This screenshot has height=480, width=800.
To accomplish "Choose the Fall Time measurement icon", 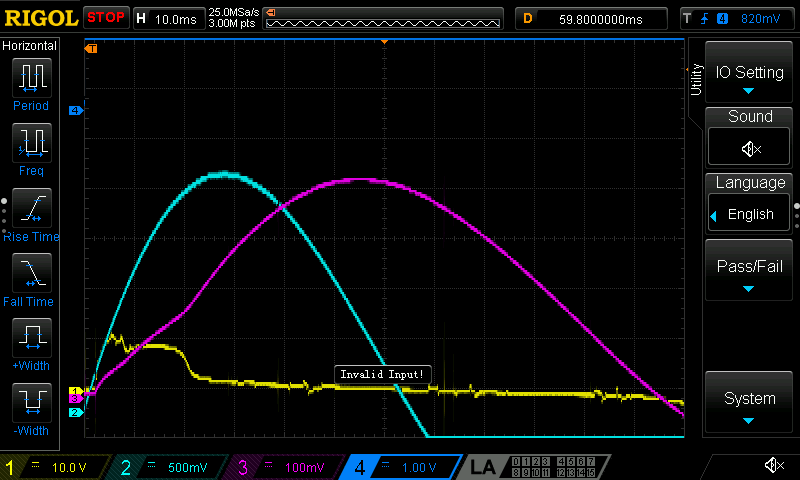I will pos(30,273).
